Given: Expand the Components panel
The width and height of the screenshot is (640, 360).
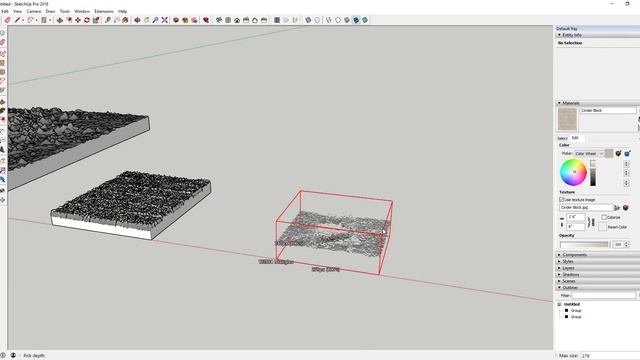Looking at the screenshot, I should pyautogui.click(x=559, y=255).
